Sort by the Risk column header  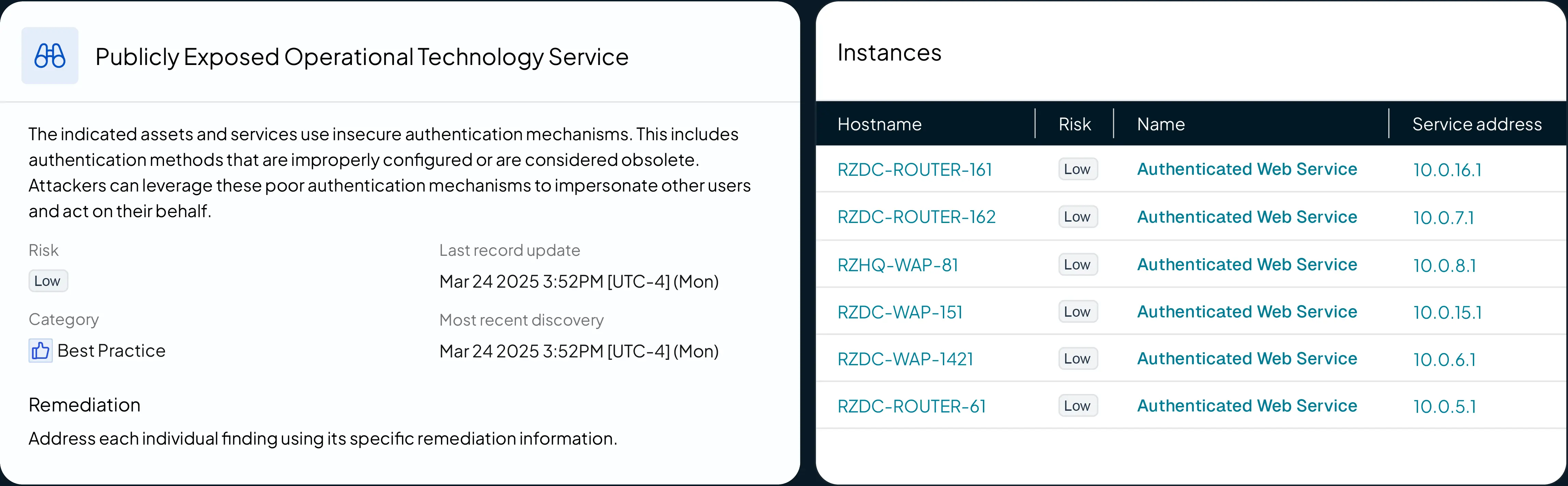pyautogui.click(x=1074, y=125)
